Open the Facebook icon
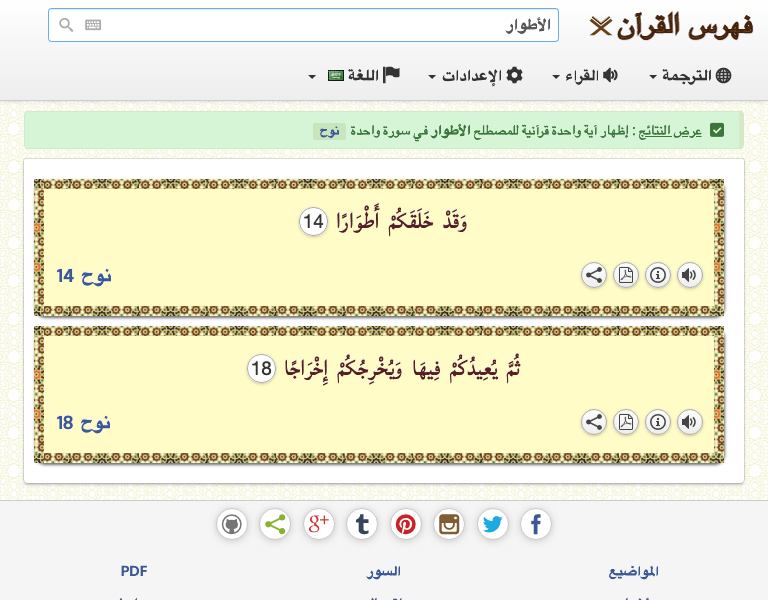 tap(536, 525)
